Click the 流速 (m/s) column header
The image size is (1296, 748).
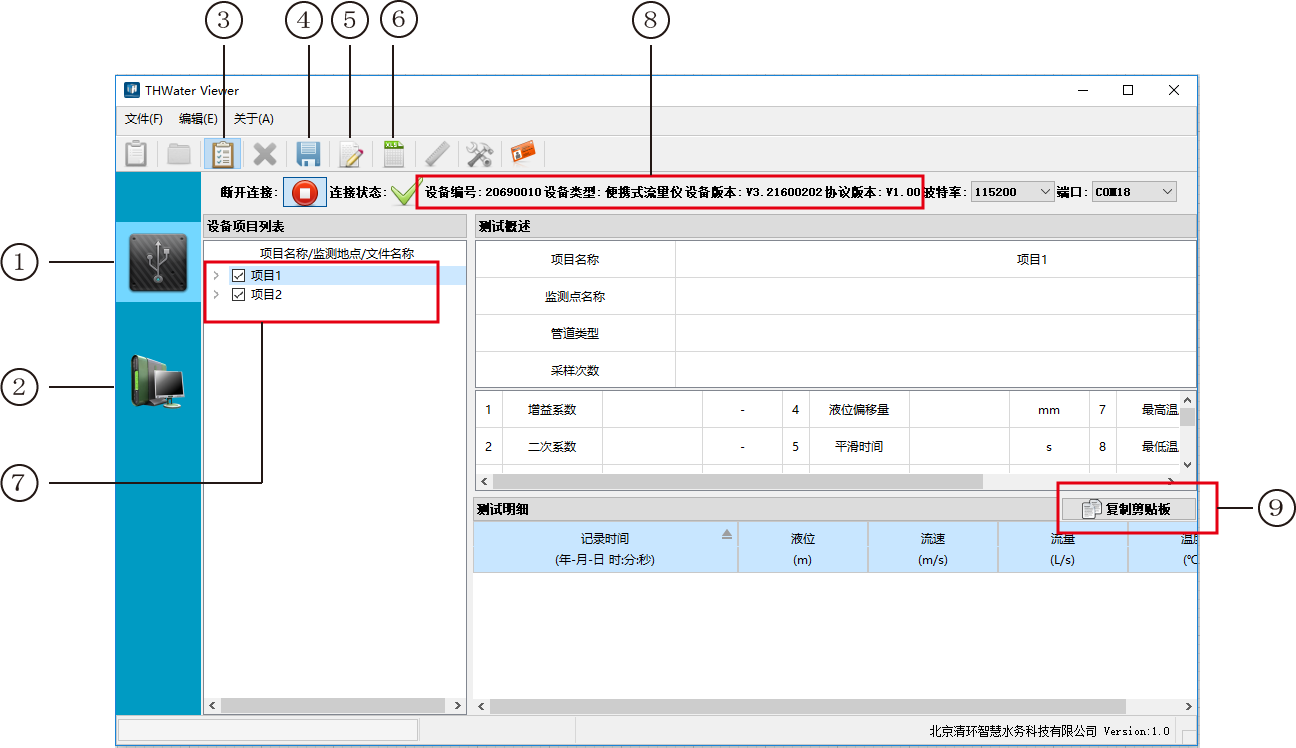tap(933, 548)
